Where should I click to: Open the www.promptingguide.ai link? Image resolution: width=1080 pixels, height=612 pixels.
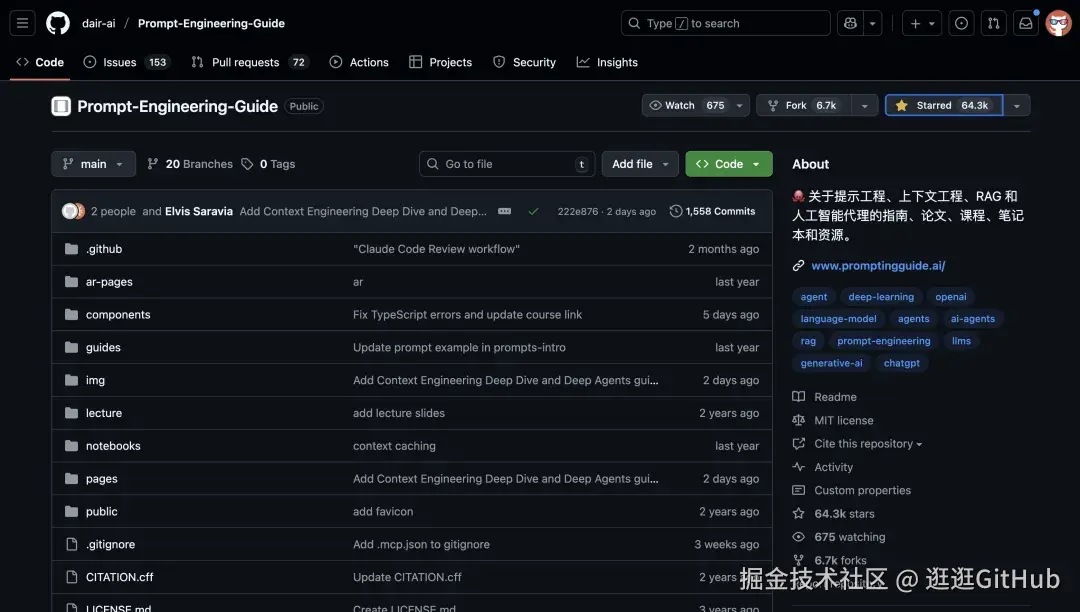coord(877,266)
